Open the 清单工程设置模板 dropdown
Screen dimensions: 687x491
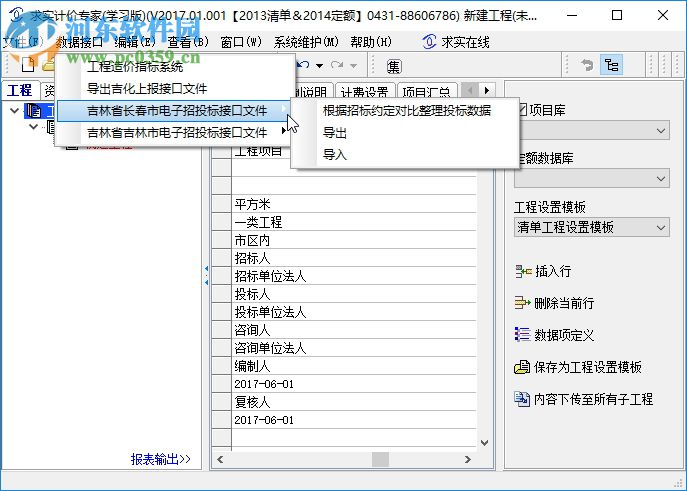click(592, 227)
